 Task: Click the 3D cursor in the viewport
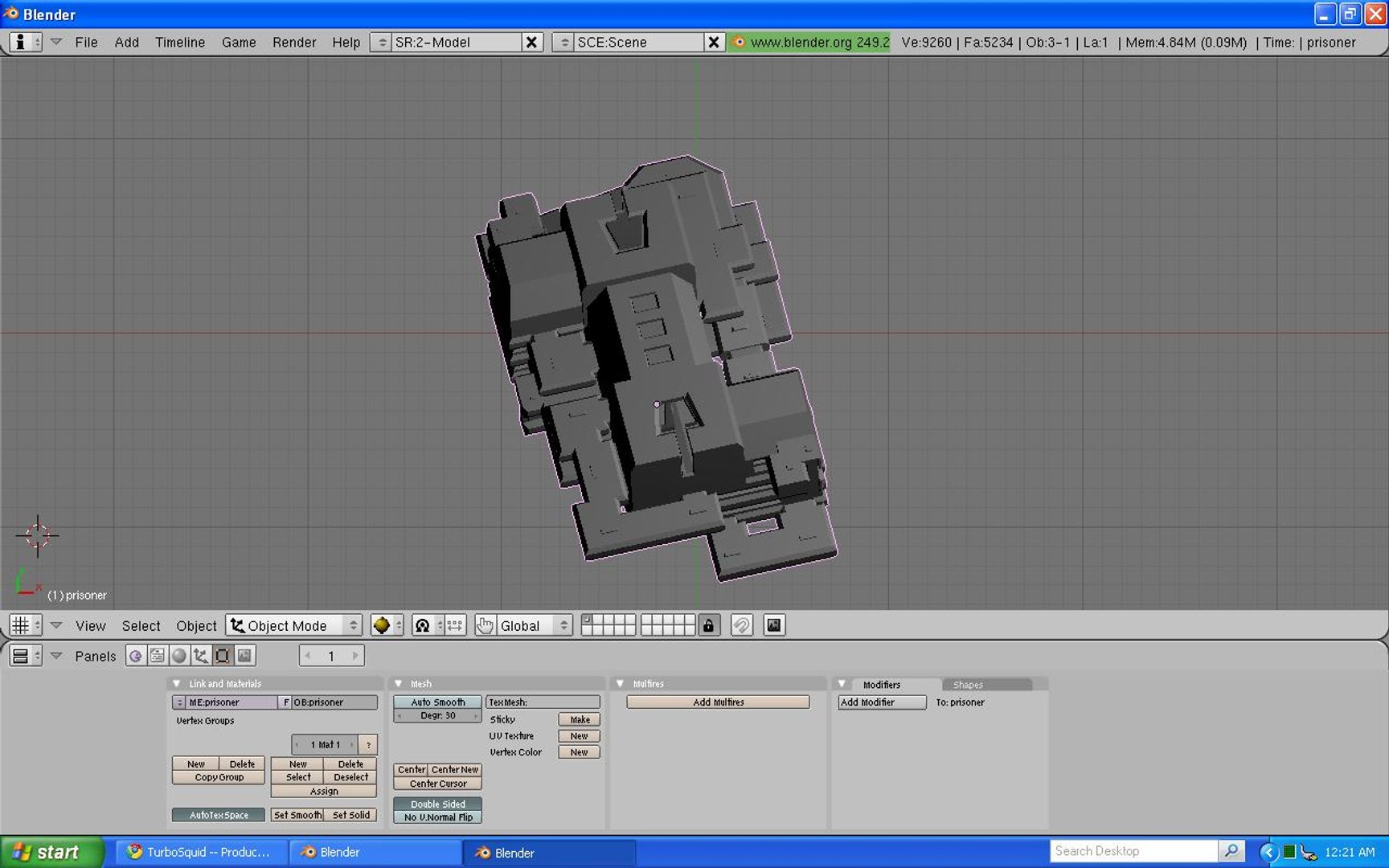click(x=37, y=535)
